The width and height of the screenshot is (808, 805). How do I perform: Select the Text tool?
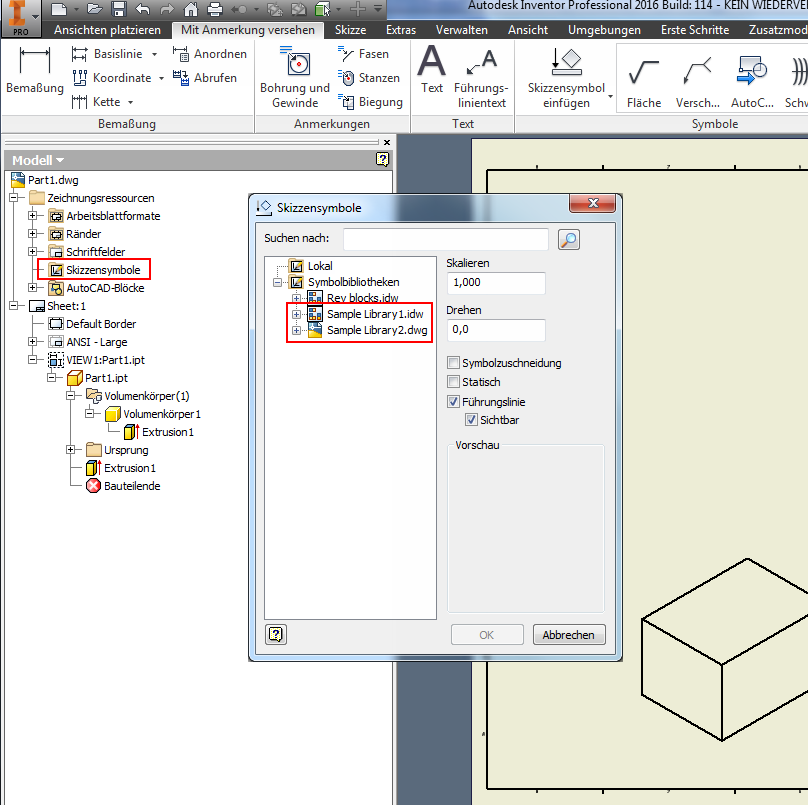point(432,70)
